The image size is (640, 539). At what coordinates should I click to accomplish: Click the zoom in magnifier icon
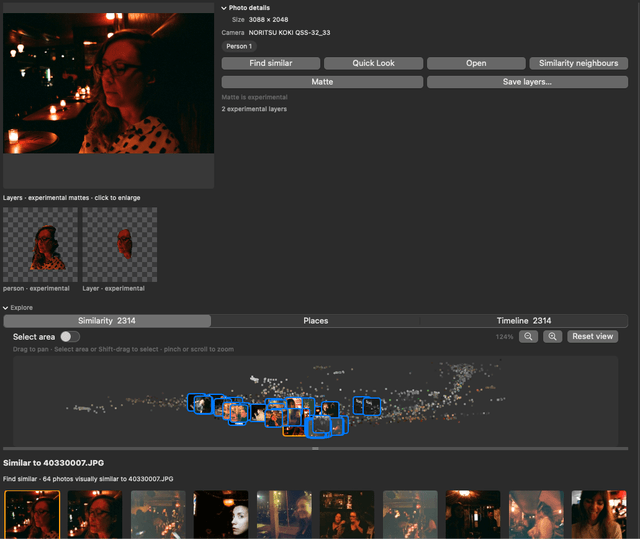[x=552, y=337]
